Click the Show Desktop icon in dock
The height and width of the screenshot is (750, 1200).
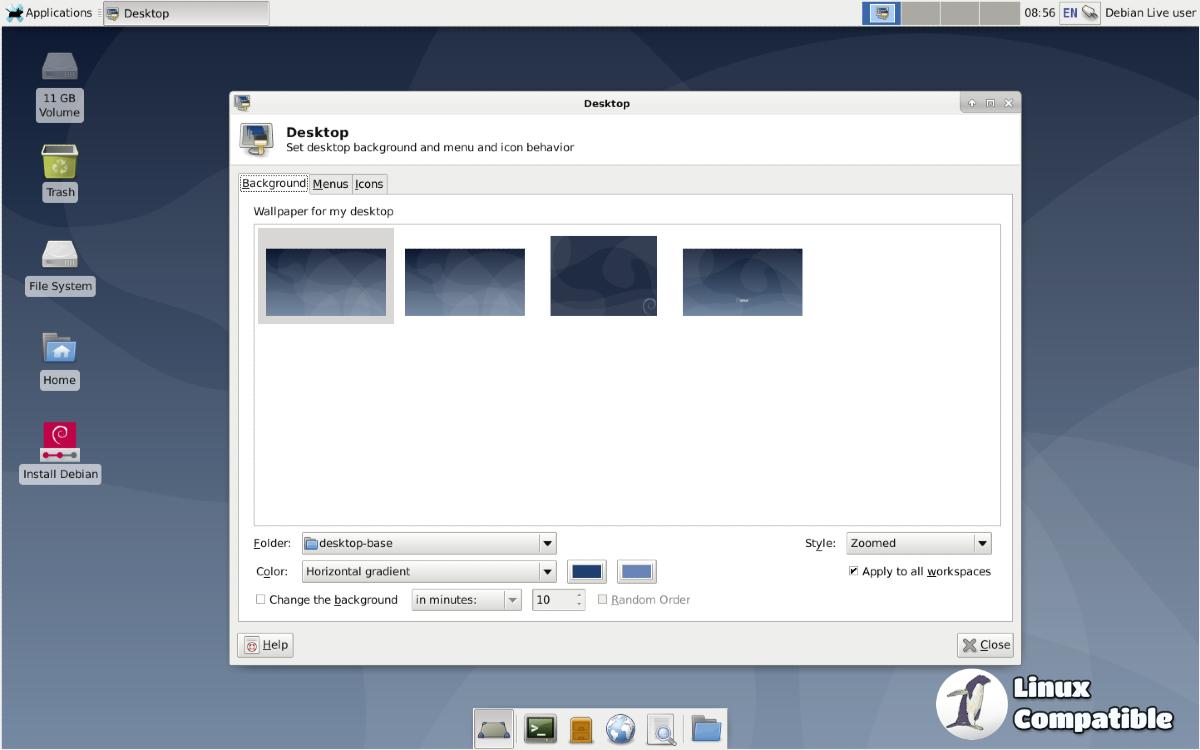click(494, 729)
